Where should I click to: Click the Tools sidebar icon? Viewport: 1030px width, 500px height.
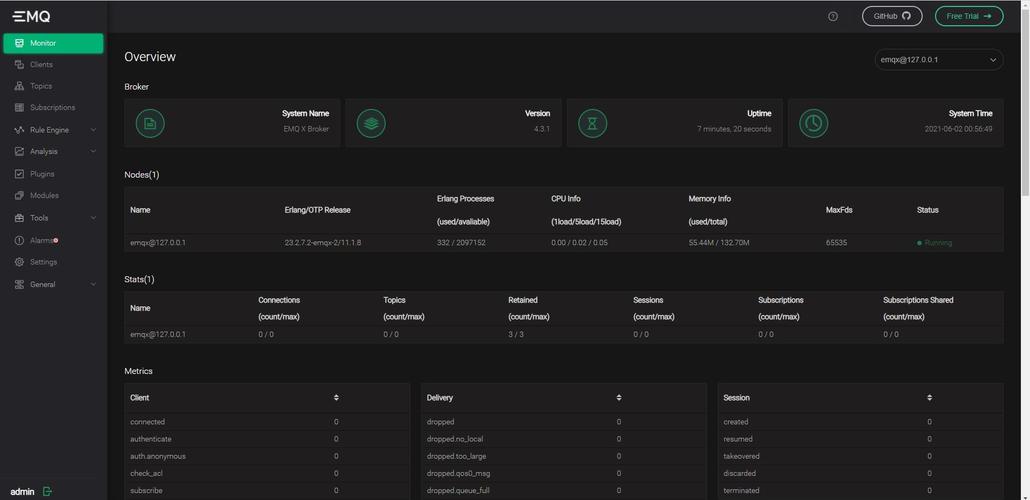(19, 218)
